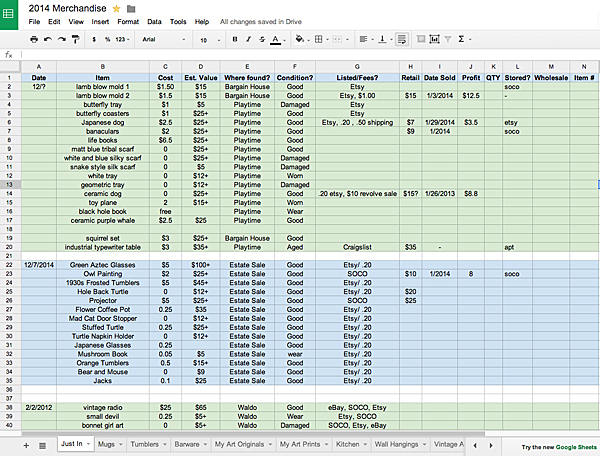Click the Insert chart icon

click(434, 39)
